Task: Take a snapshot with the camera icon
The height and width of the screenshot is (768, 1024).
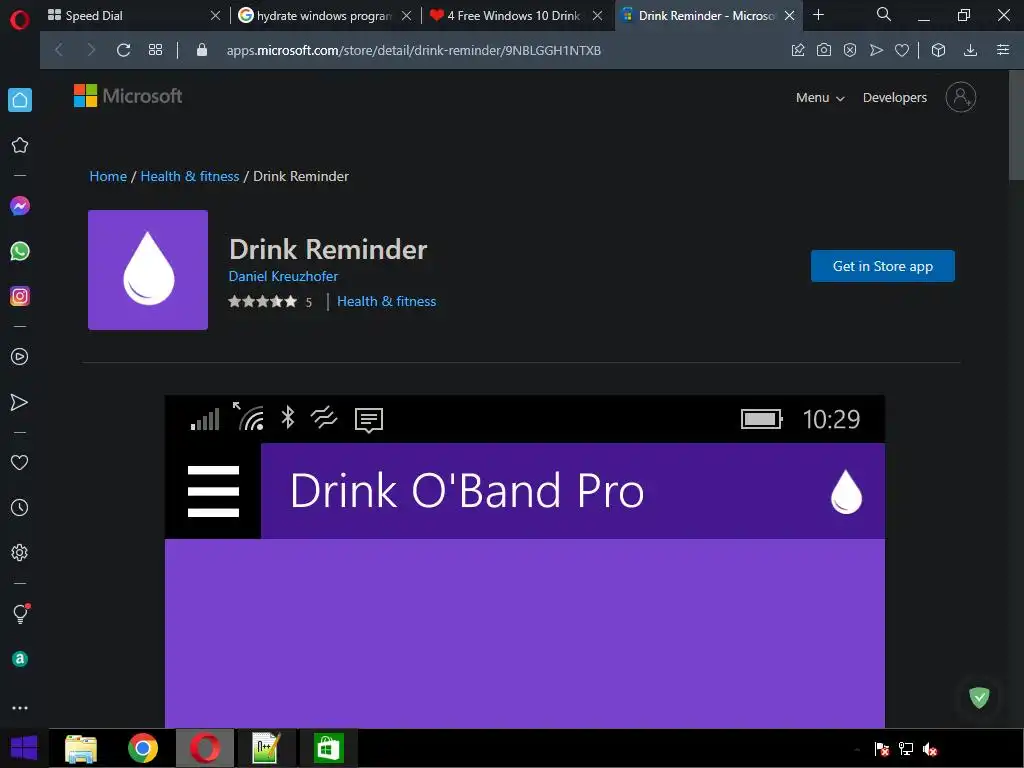Action: [x=824, y=50]
